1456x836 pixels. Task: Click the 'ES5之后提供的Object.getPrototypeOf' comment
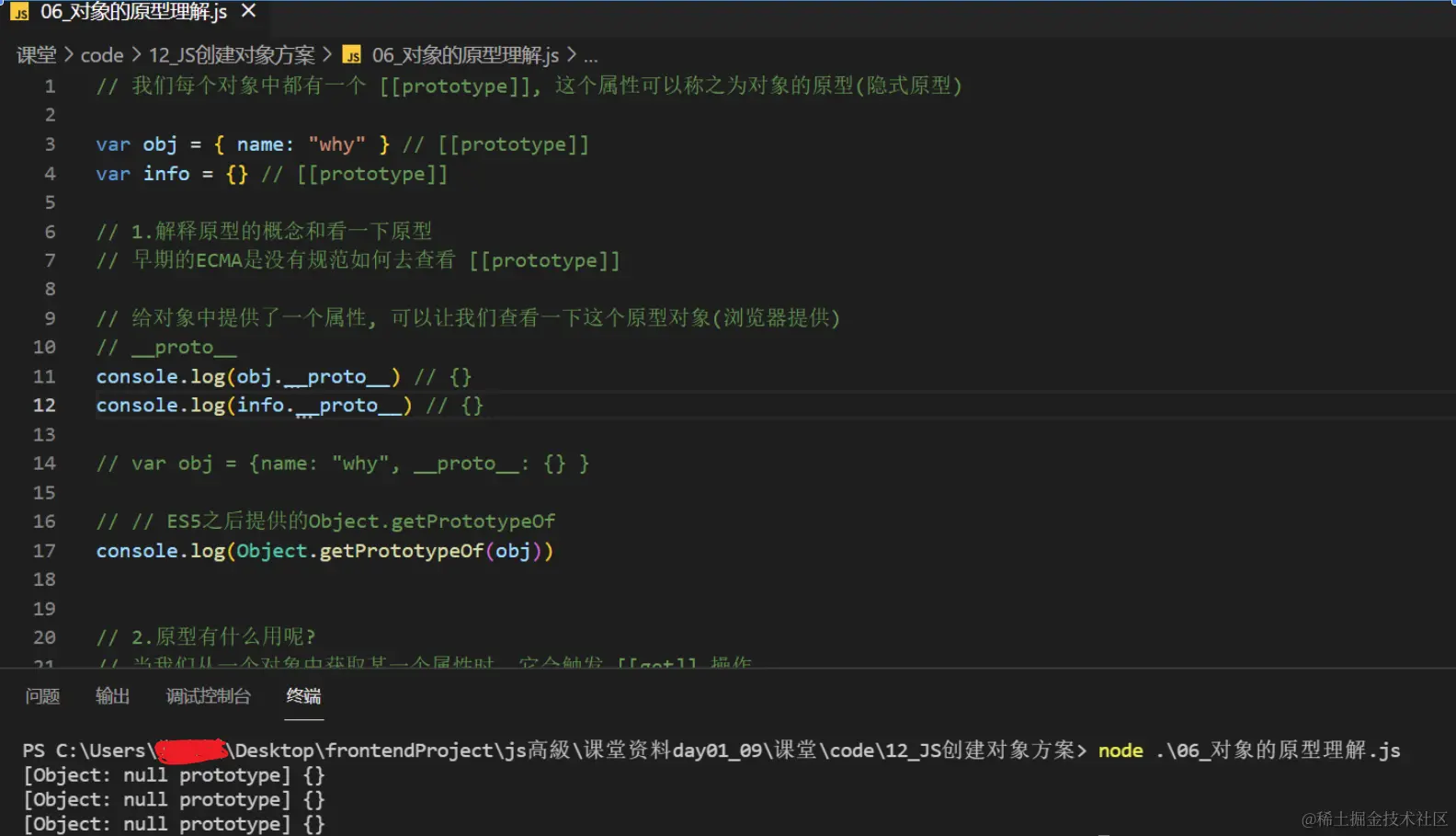(x=325, y=521)
